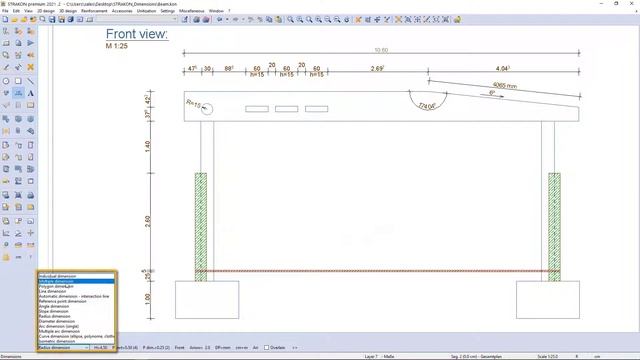Click the paste clipboard icon in the toolbar

278,19
